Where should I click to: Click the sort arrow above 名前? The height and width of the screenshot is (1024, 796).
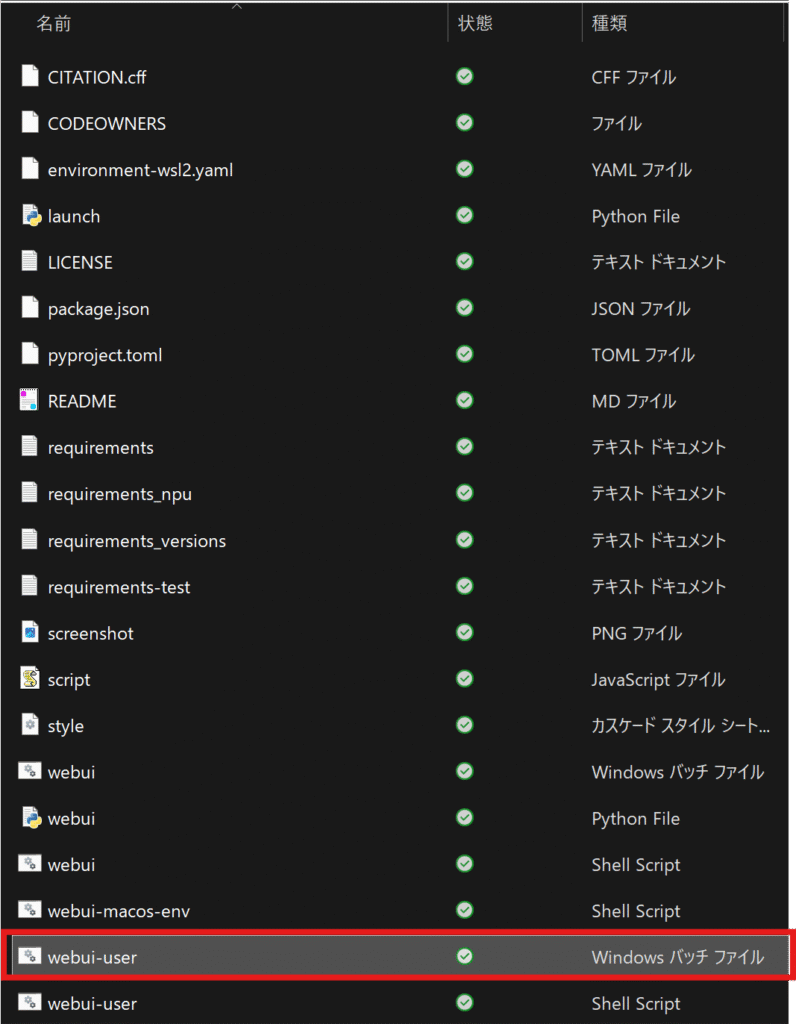237,6
